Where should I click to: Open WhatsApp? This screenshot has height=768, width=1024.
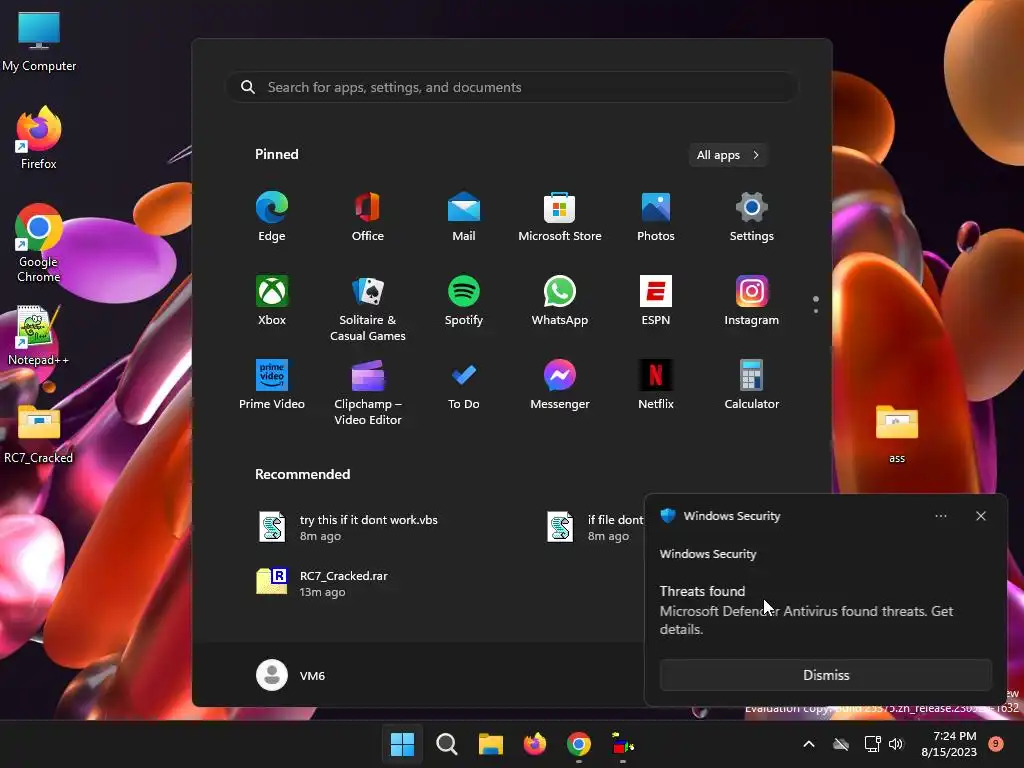pos(560,301)
